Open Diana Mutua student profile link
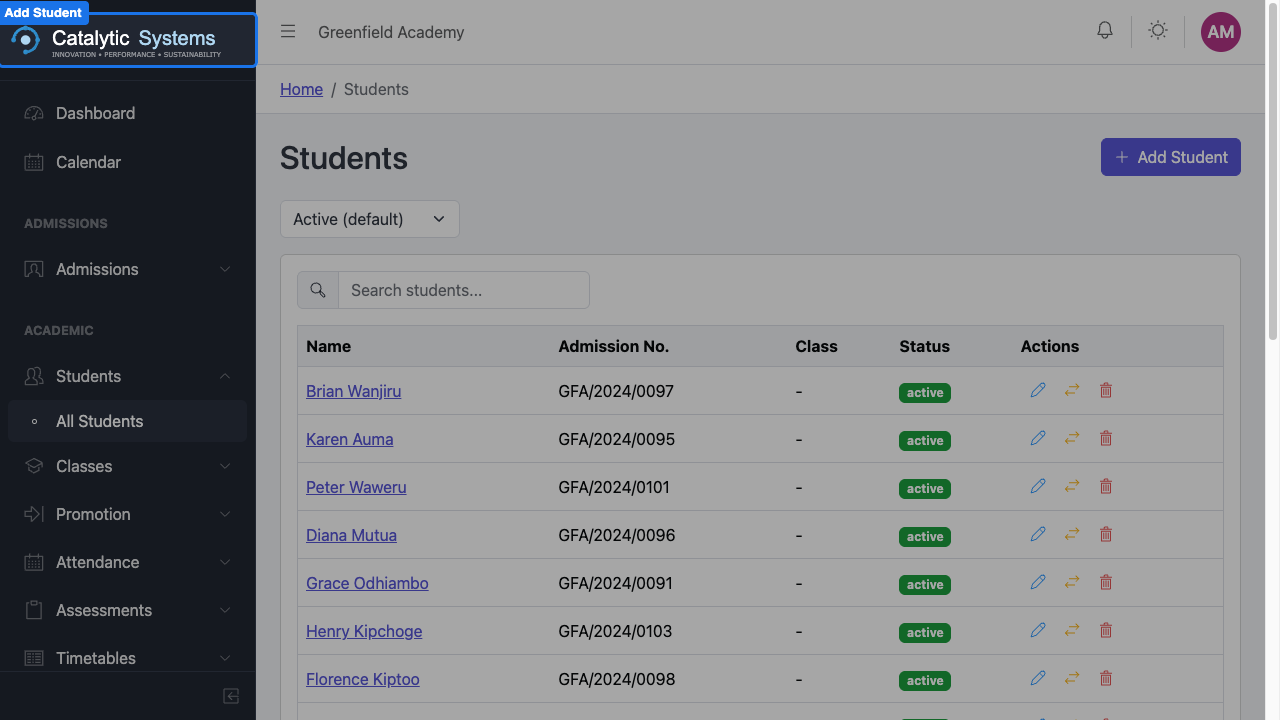This screenshot has width=1280, height=720. pos(351,535)
